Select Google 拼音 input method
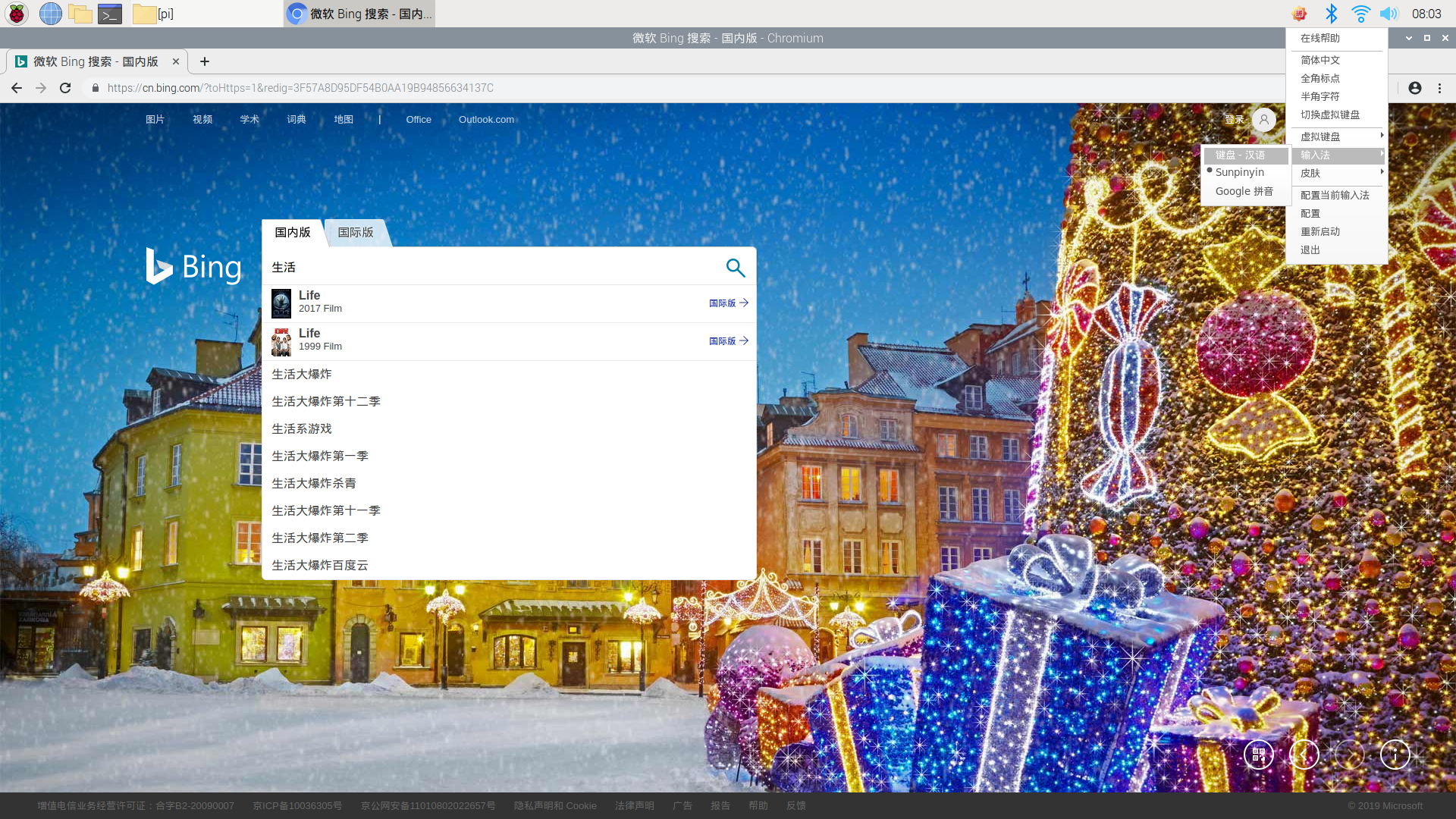The width and height of the screenshot is (1456, 819). pyautogui.click(x=1244, y=191)
